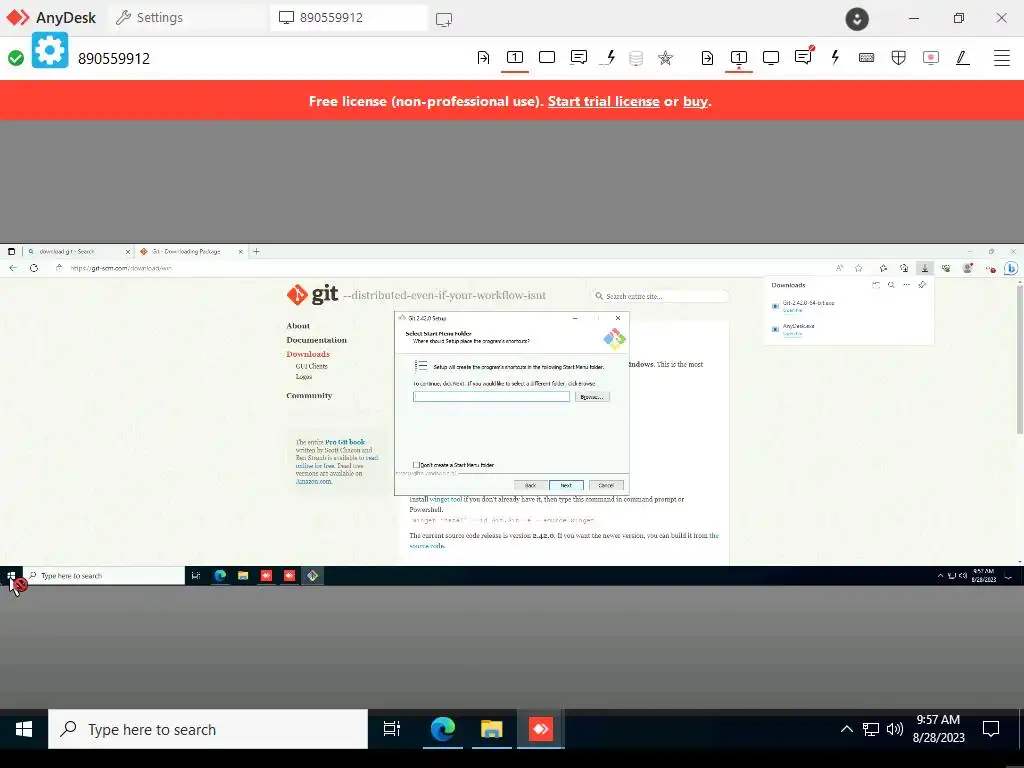This screenshot has height=768, width=1024.
Task: Click the Git-2.42.0-64-bit.exe download entry
Action: coord(808,303)
